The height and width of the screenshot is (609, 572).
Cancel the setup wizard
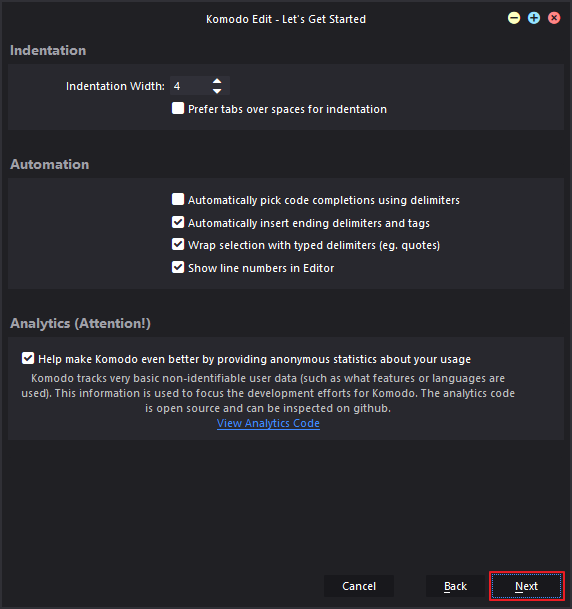pyautogui.click(x=359, y=586)
